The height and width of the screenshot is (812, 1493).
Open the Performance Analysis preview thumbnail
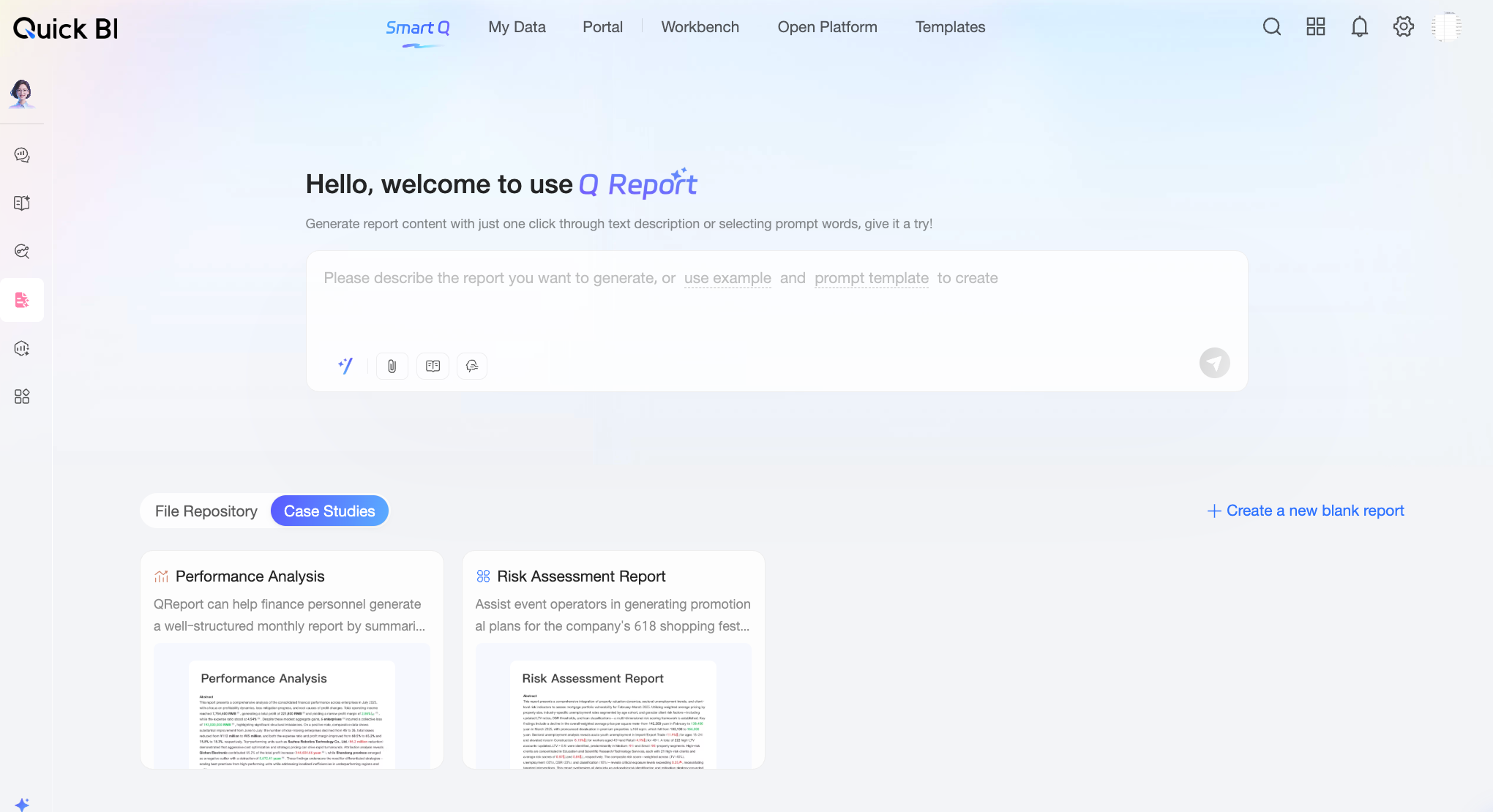click(x=292, y=706)
